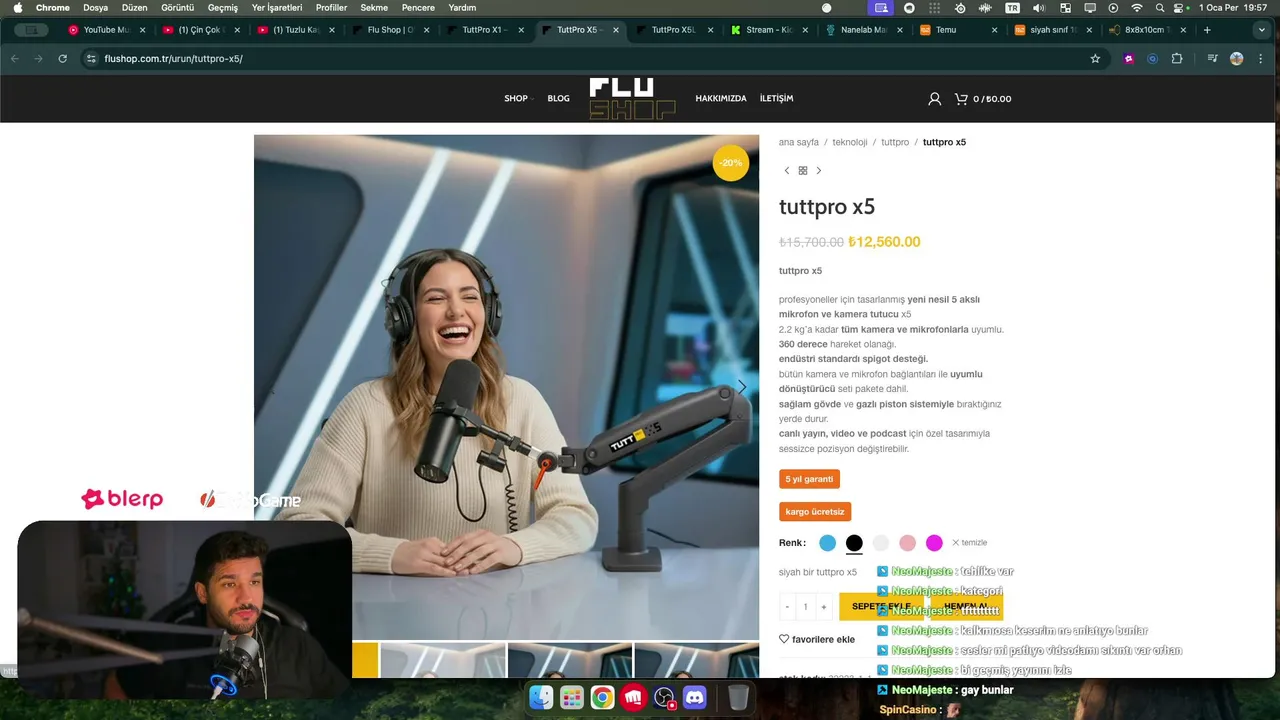This screenshot has width=1280, height=720.
Task: Click the HEMEN AL button
Action: click(x=966, y=606)
